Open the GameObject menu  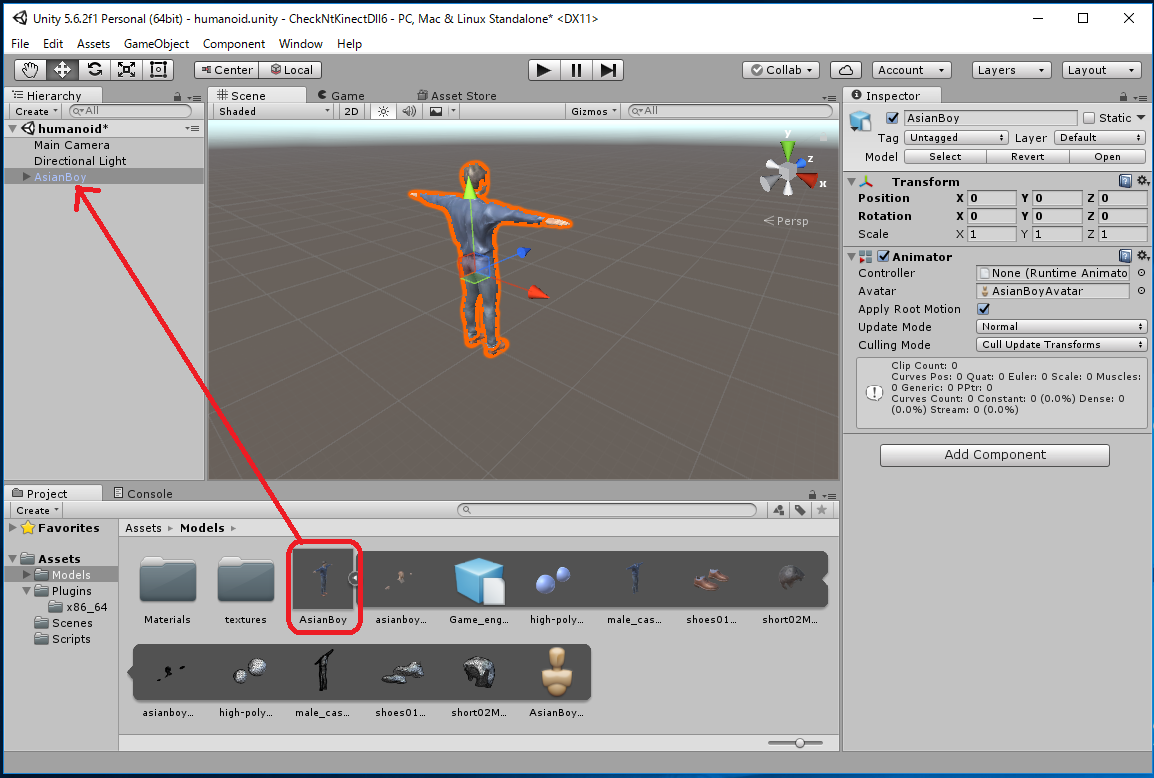click(x=156, y=44)
